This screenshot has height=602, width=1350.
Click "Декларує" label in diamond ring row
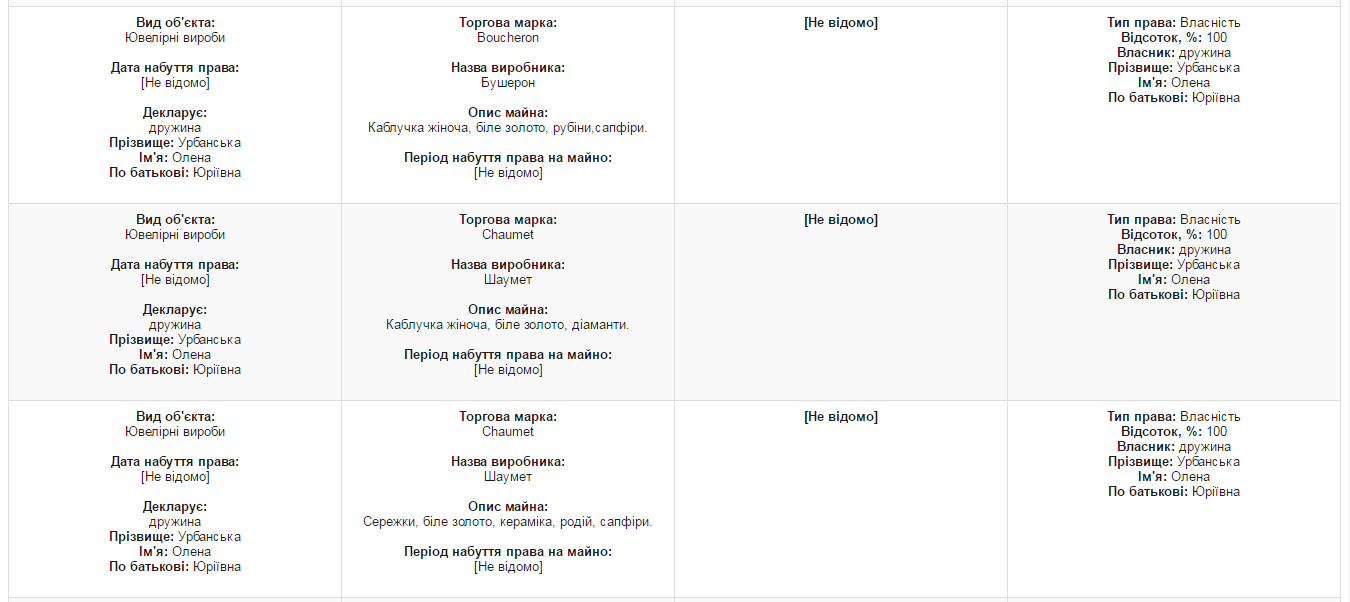pos(175,310)
